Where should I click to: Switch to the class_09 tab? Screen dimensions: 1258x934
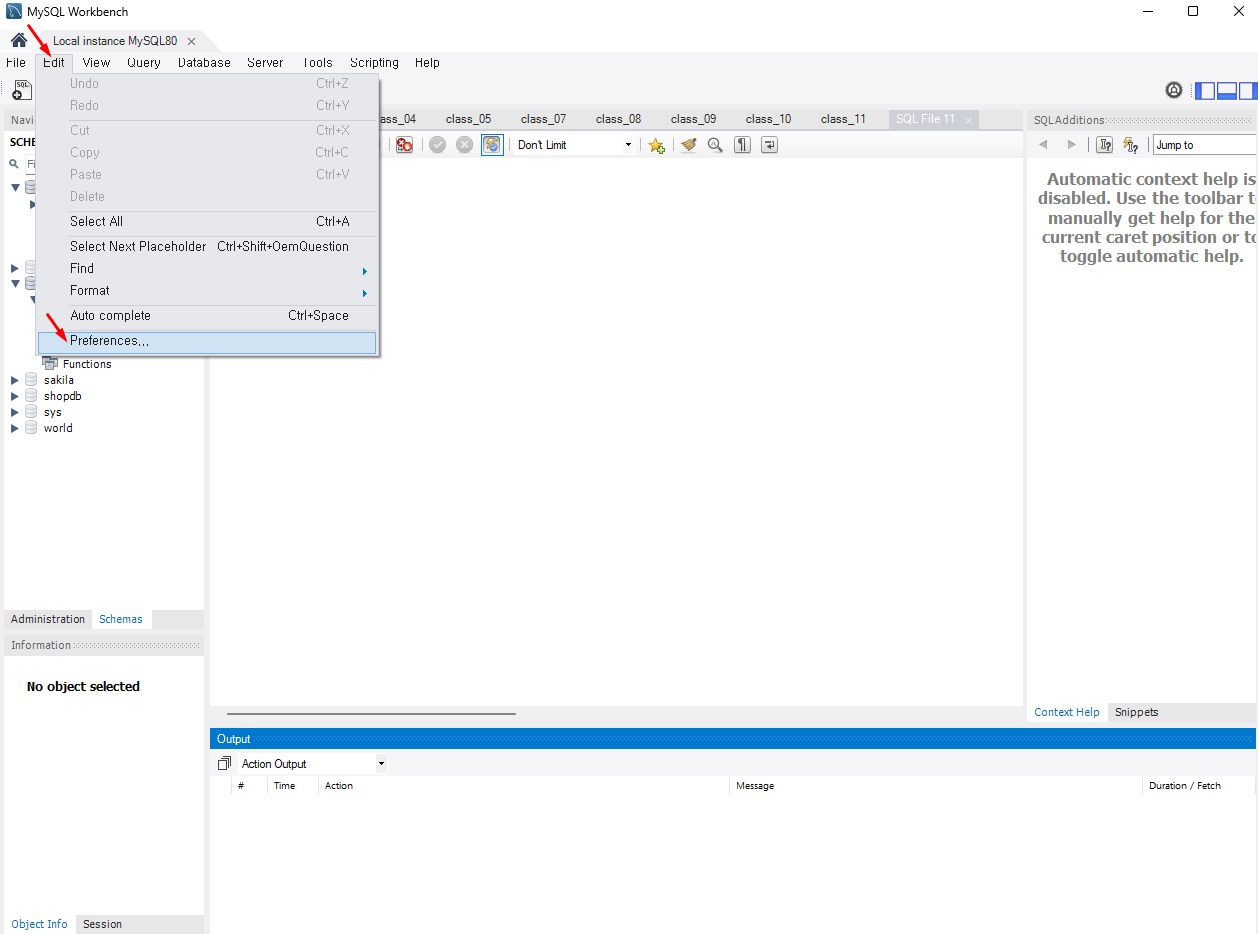coord(694,119)
